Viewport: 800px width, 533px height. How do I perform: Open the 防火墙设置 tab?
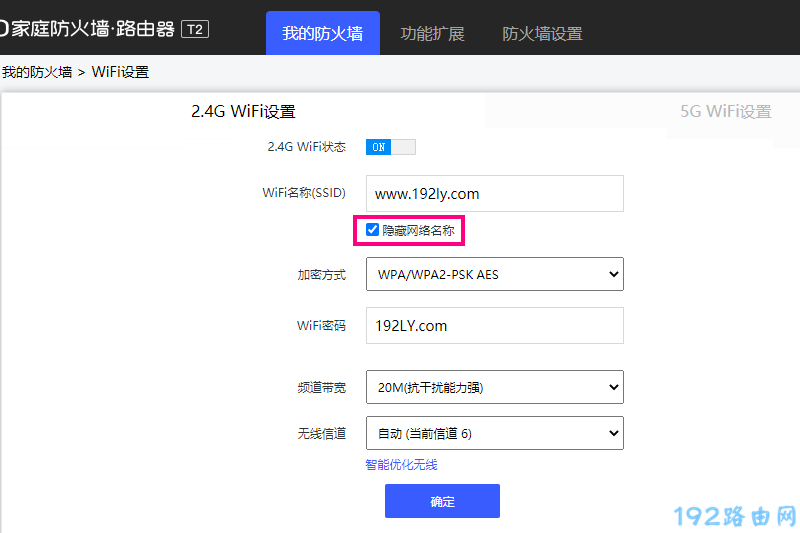point(542,33)
